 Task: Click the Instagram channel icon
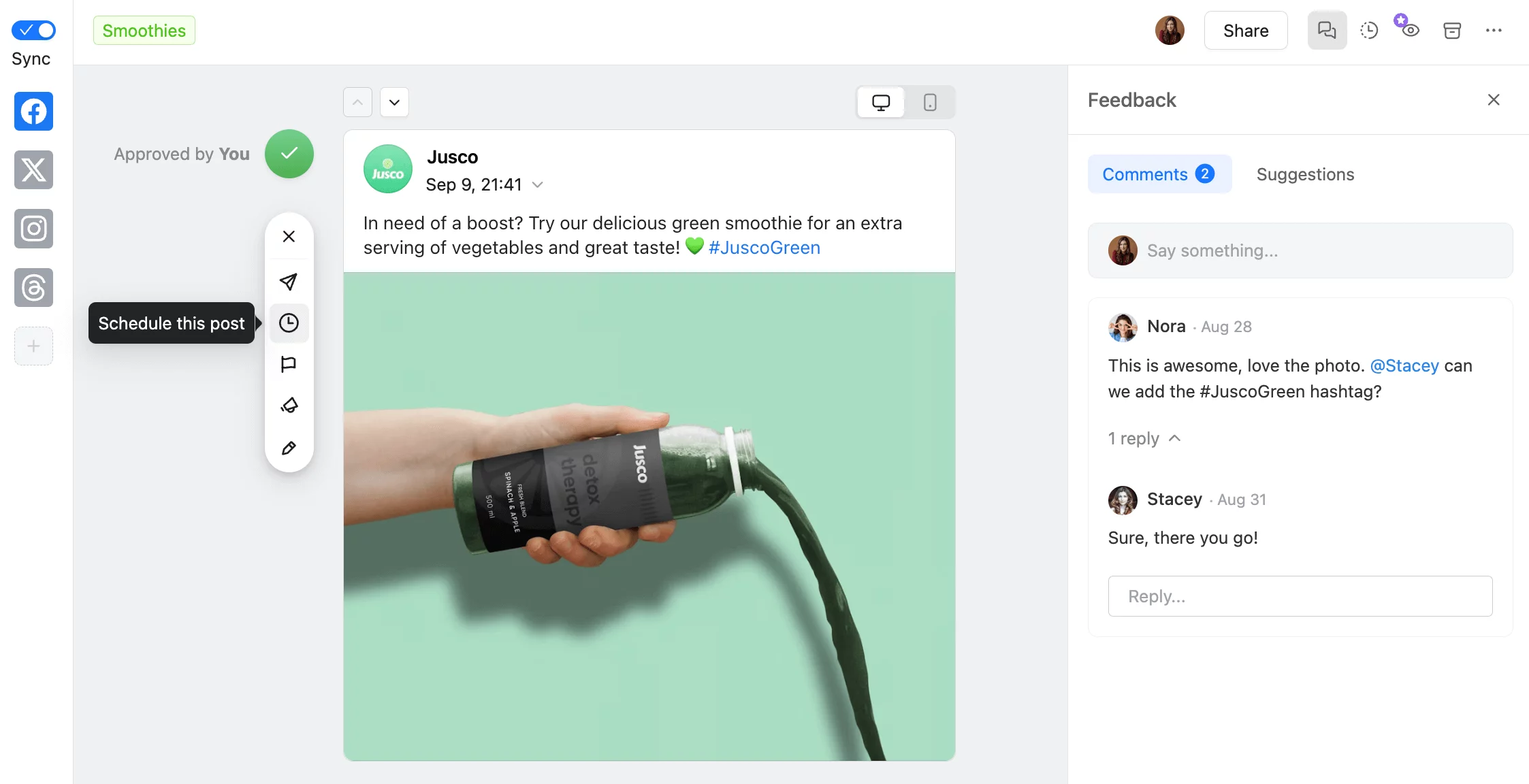34,228
